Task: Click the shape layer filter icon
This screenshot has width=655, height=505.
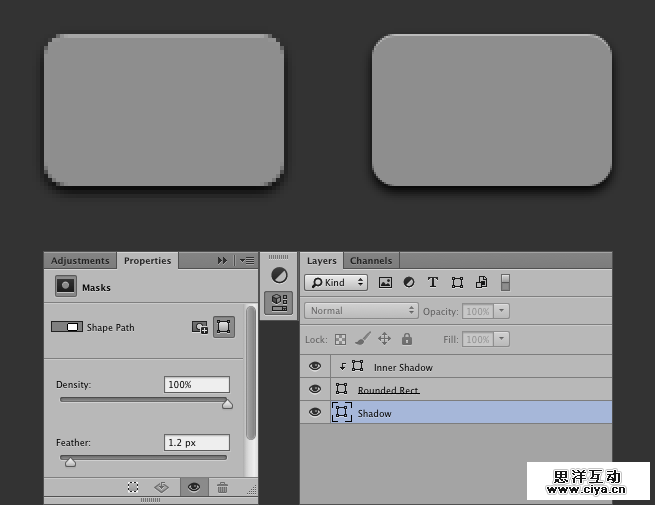Action: [x=457, y=283]
